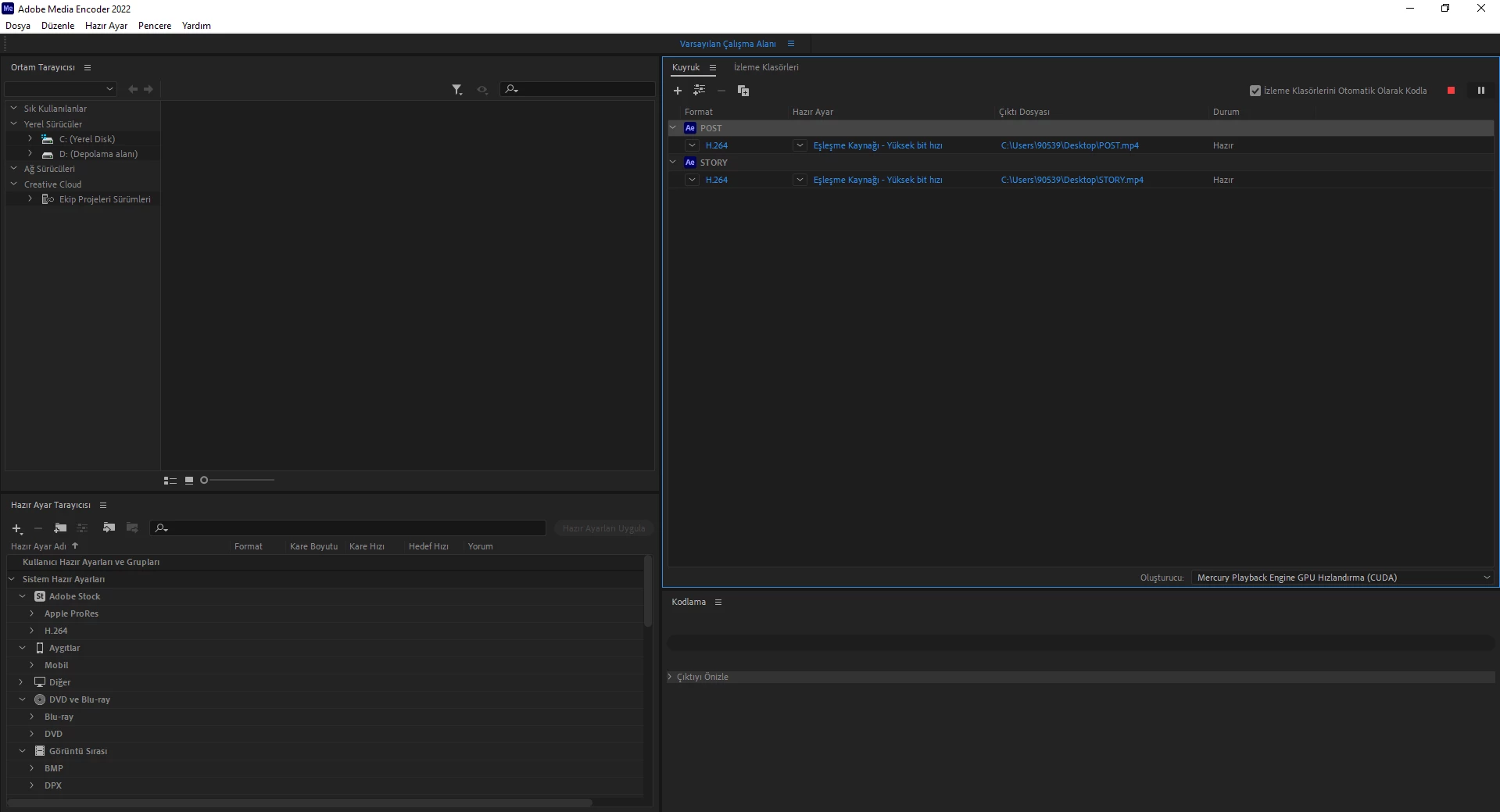
Task: Open the preset dropdown arrow for STORY output
Action: tap(800, 180)
